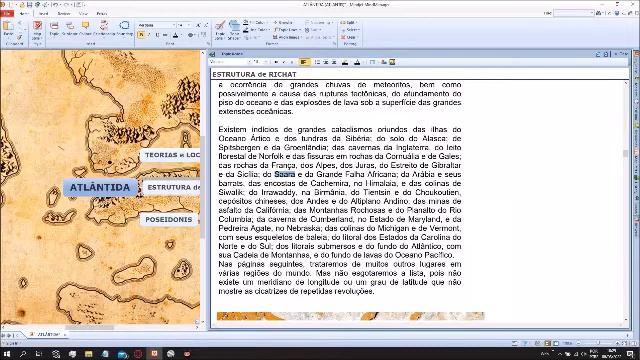Toggle Strikethrough in the ribbon Font group
Image resolution: width=640 pixels, height=360 pixels.
[x=165, y=35]
